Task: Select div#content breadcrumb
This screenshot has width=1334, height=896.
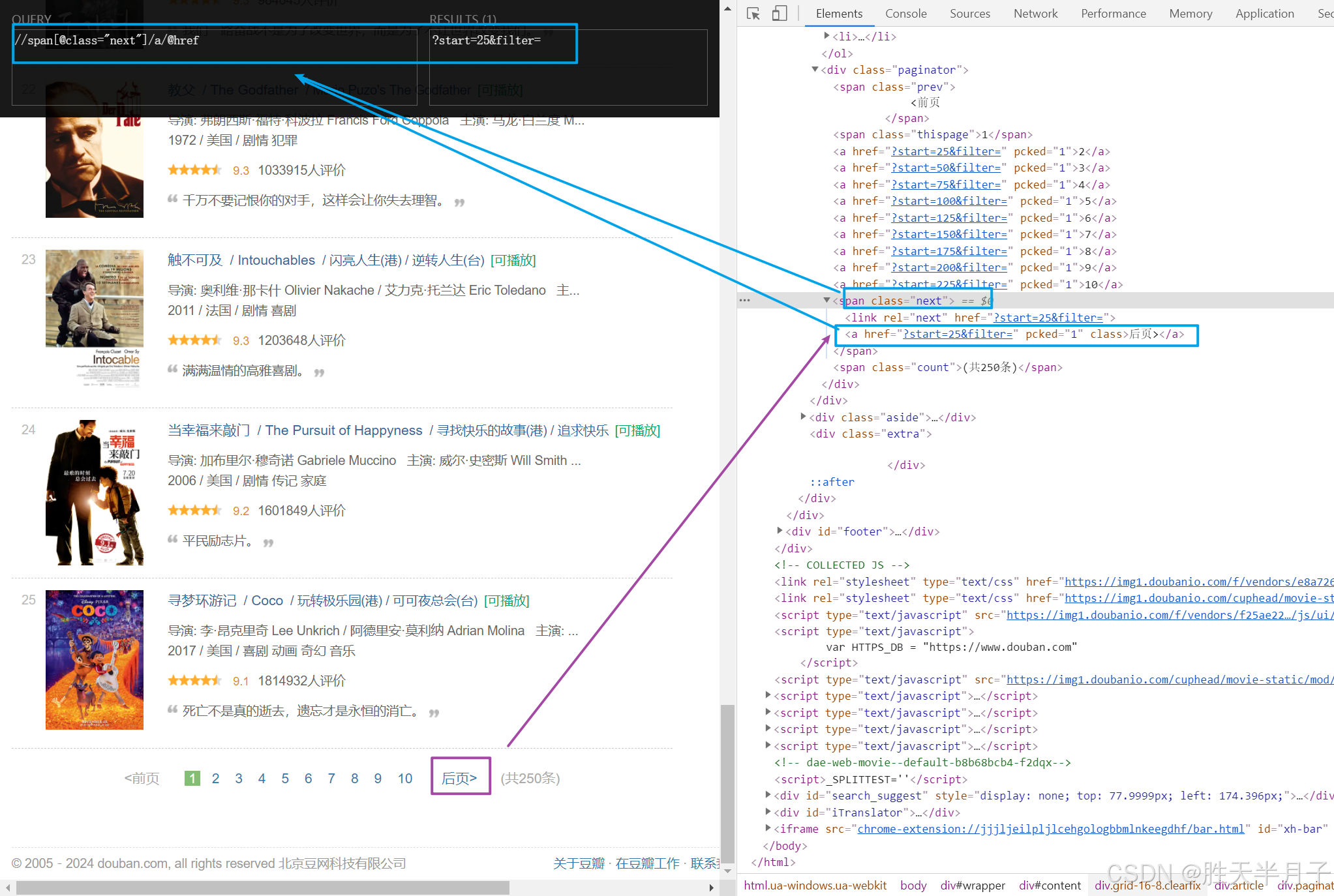Action: (1050, 885)
